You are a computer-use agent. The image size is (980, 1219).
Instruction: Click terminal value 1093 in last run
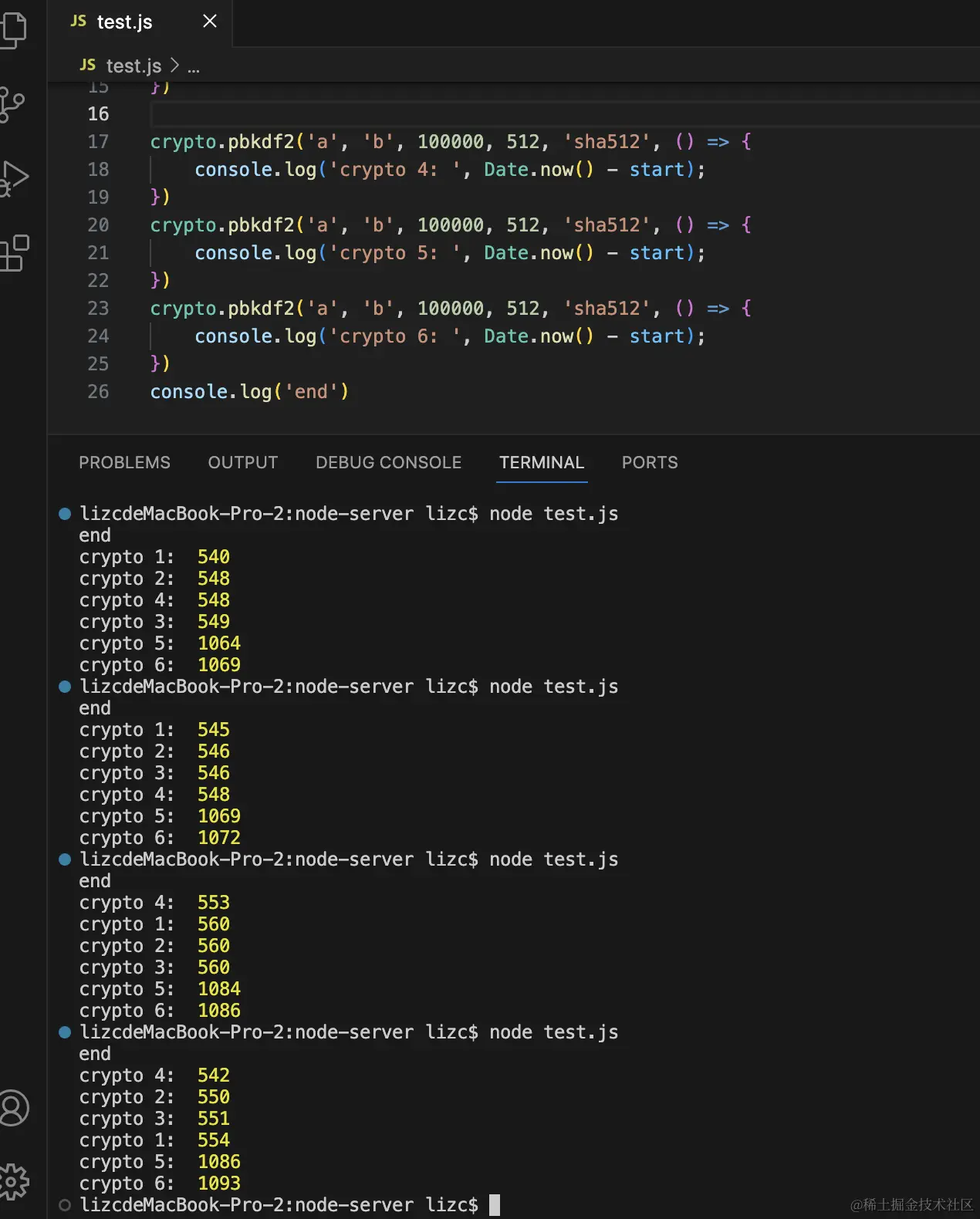[x=219, y=1184]
